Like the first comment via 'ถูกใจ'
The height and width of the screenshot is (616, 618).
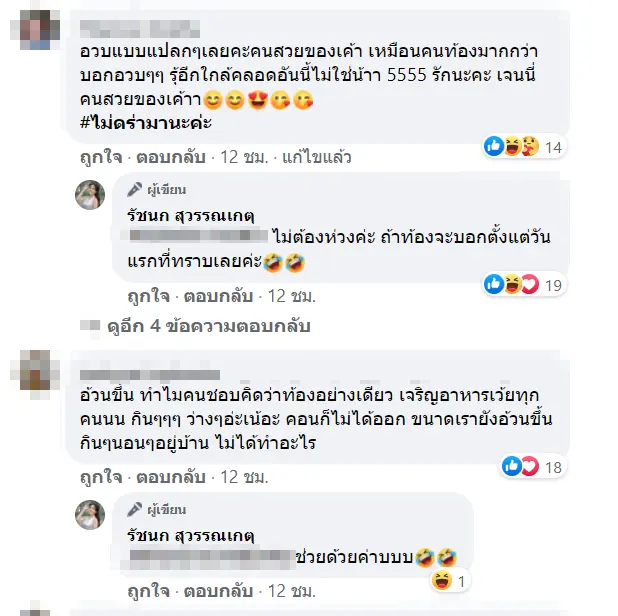[101, 157]
